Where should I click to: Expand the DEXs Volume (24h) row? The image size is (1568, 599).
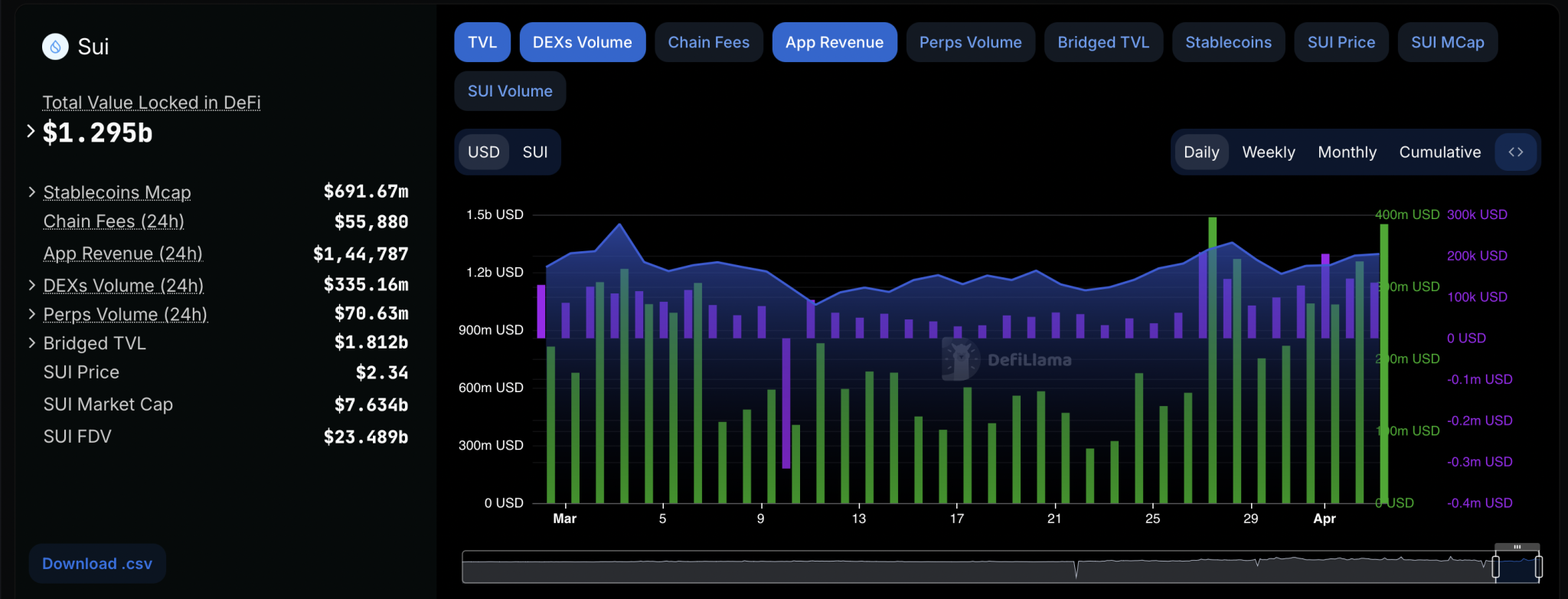coord(31,286)
